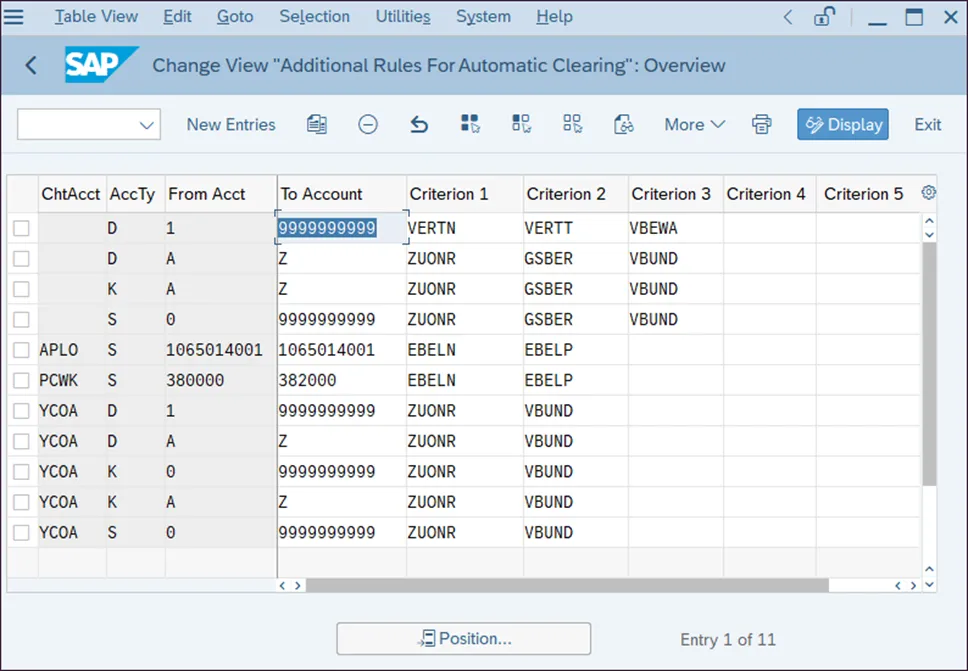This screenshot has width=968, height=671.
Task: Click the To Account field 9999999999
Action: tap(327, 228)
